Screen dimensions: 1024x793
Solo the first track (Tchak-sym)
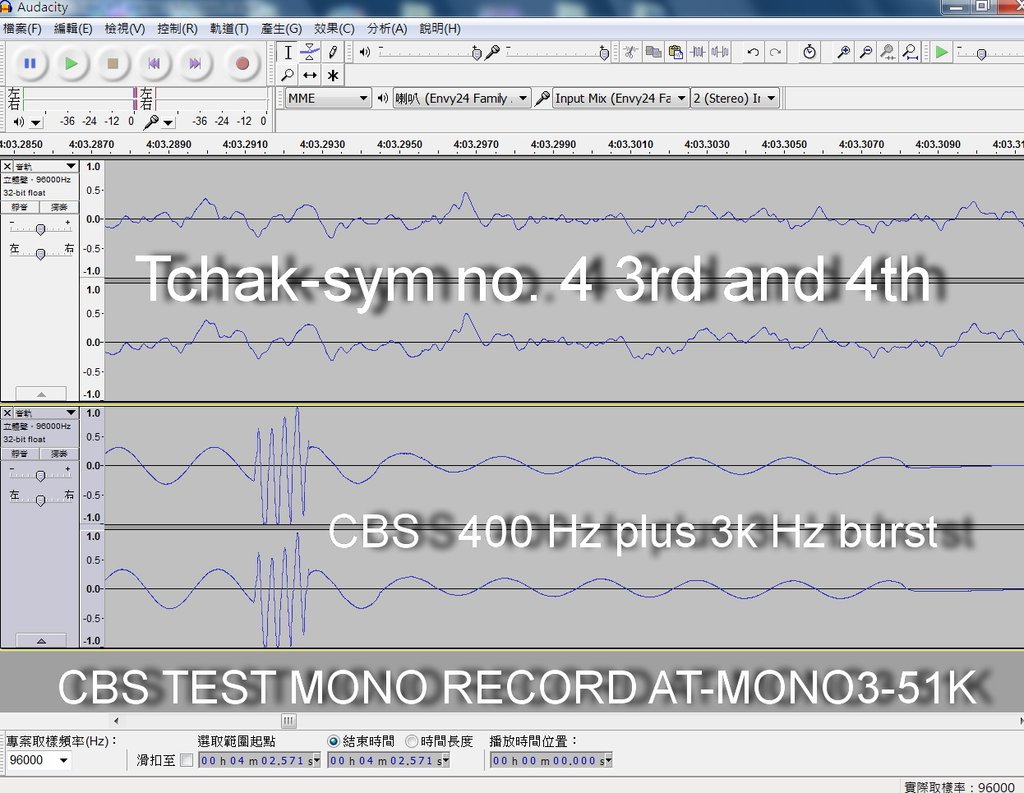tap(59, 207)
